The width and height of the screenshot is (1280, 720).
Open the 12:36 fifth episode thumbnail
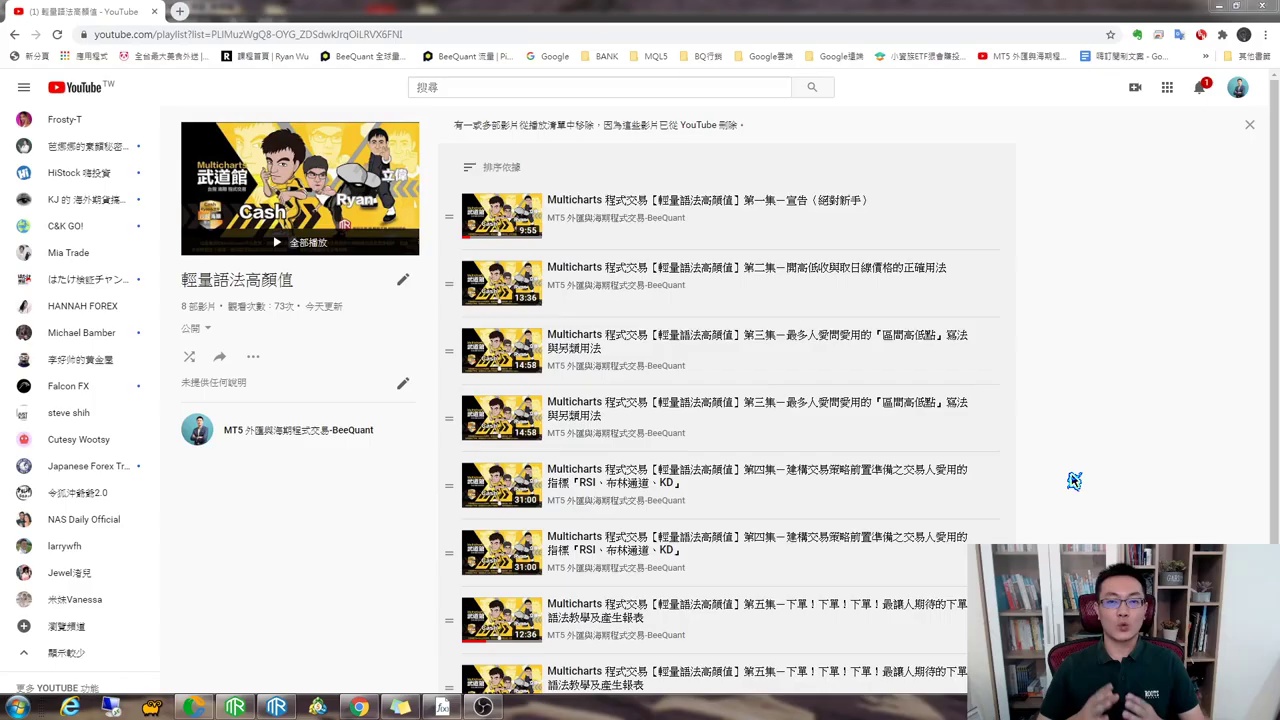[x=502, y=620]
